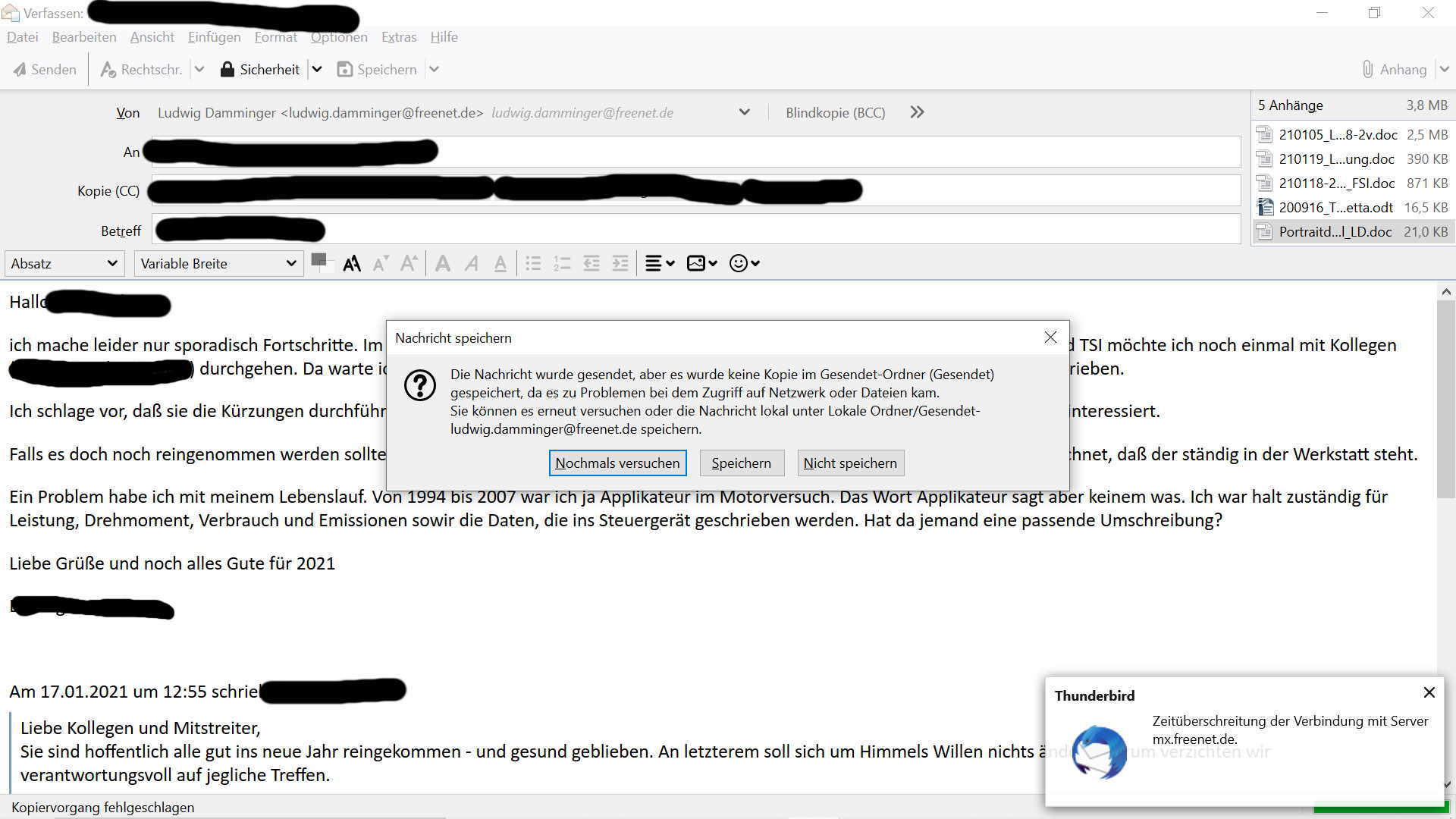Image resolution: width=1456 pixels, height=819 pixels.
Task: Open the Variable Breite font dropdown
Action: pyautogui.click(x=218, y=263)
